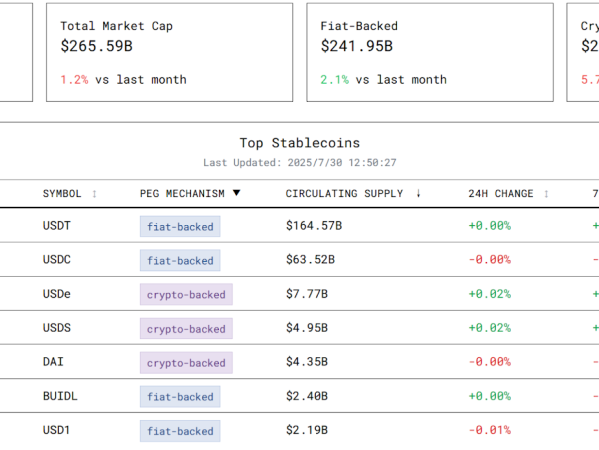The width and height of the screenshot is (599, 450).
Task: Click USDC supply value $63.52B
Action: pos(310,260)
